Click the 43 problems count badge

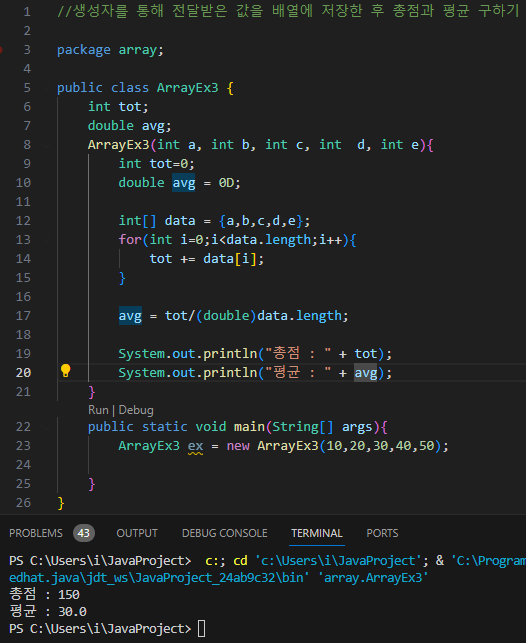tap(84, 533)
